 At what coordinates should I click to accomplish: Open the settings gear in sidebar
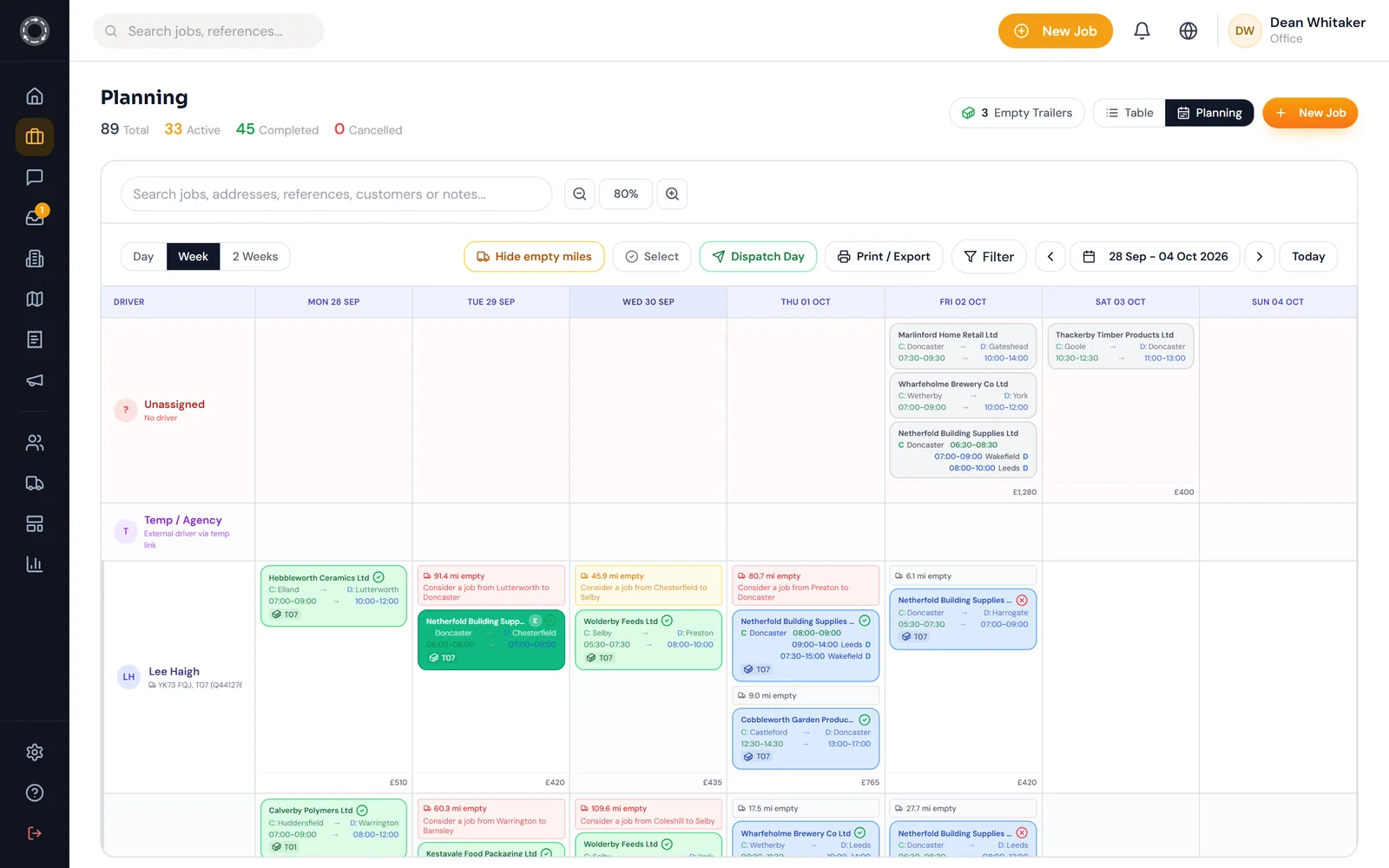click(x=35, y=753)
